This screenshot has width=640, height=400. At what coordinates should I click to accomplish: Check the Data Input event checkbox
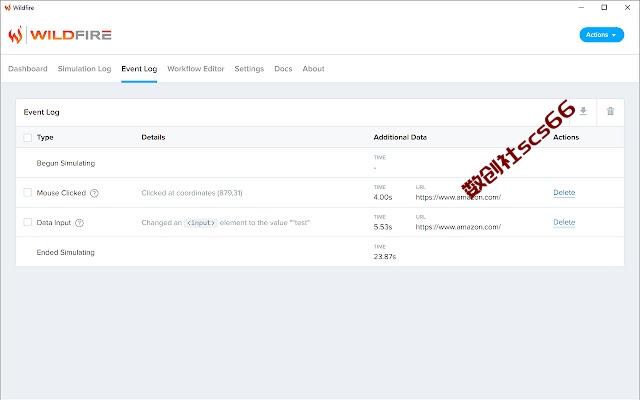(27, 222)
